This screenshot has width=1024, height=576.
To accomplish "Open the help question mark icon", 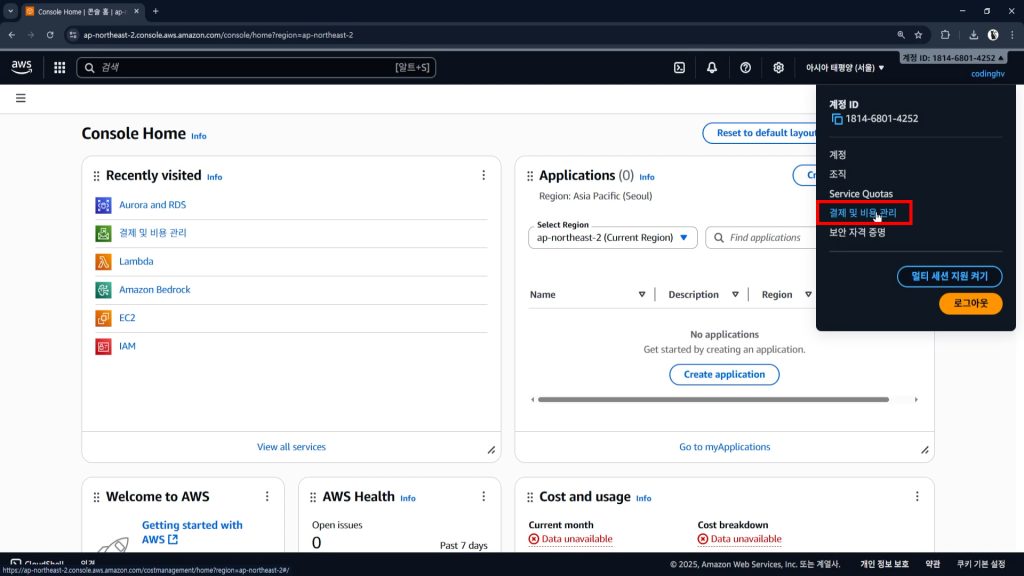I will [745, 67].
